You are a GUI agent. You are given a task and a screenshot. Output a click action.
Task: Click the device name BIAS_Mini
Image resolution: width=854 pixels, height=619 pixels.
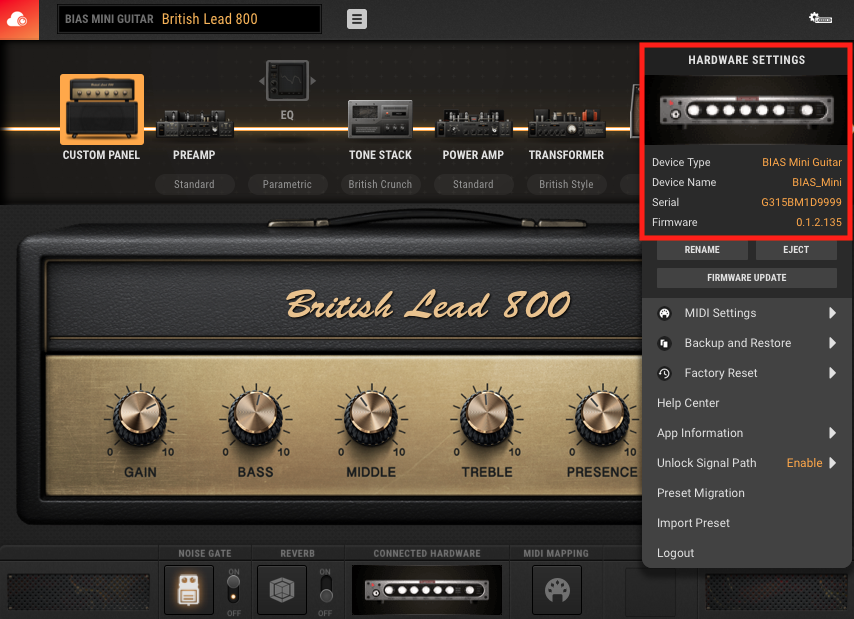[816, 182]
